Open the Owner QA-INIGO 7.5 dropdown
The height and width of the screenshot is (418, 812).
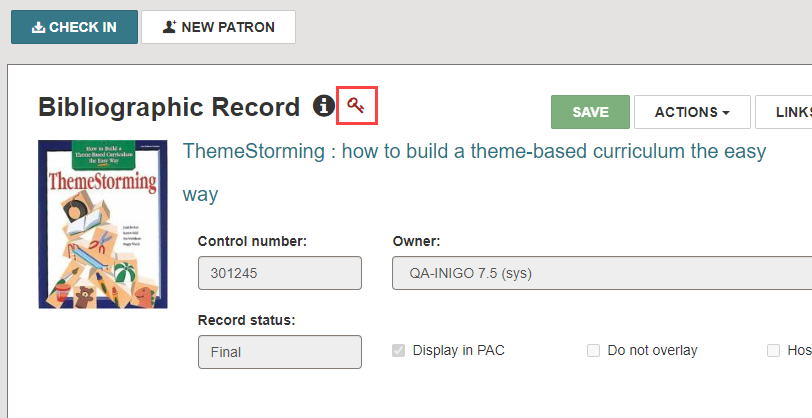click(x=602, y=273)
